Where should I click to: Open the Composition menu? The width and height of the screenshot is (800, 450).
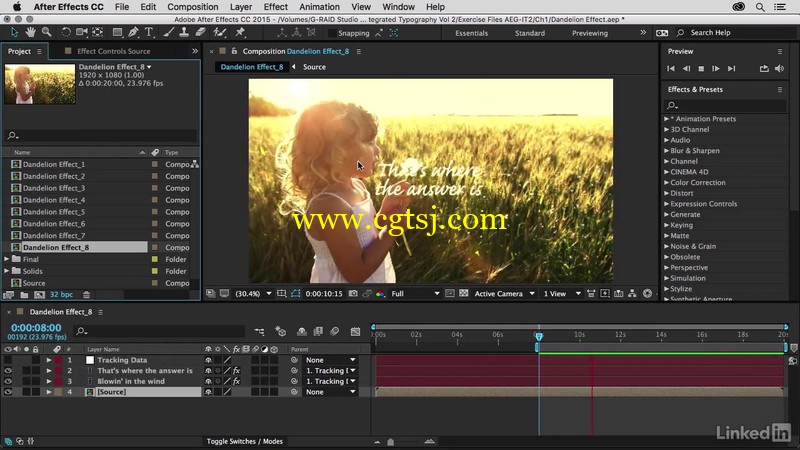tap(192, 7)
